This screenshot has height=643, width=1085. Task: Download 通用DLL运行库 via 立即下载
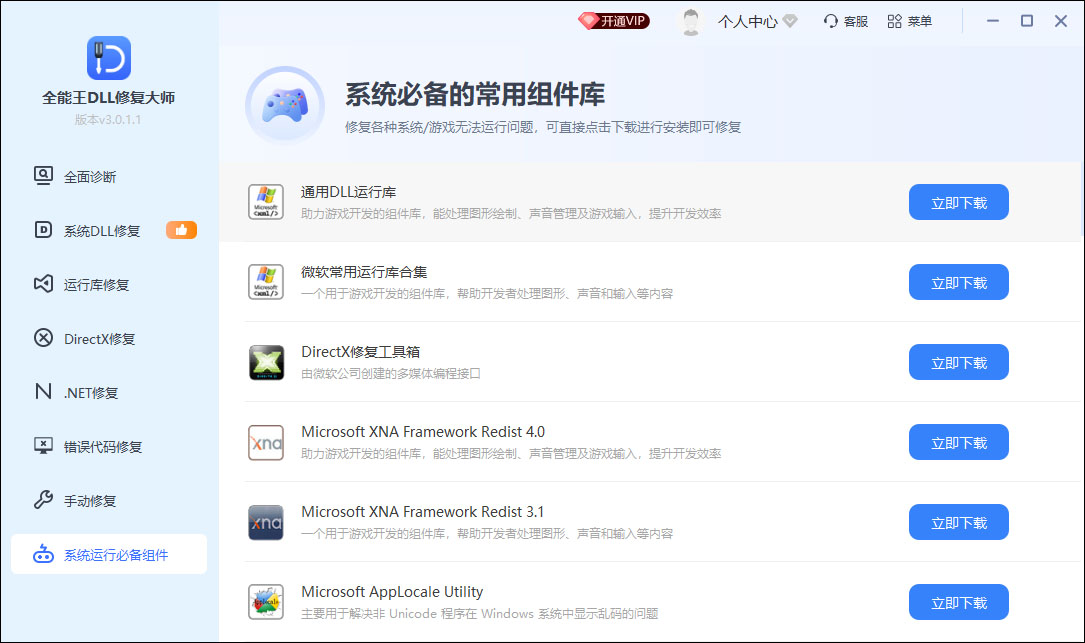pos(958,202)
